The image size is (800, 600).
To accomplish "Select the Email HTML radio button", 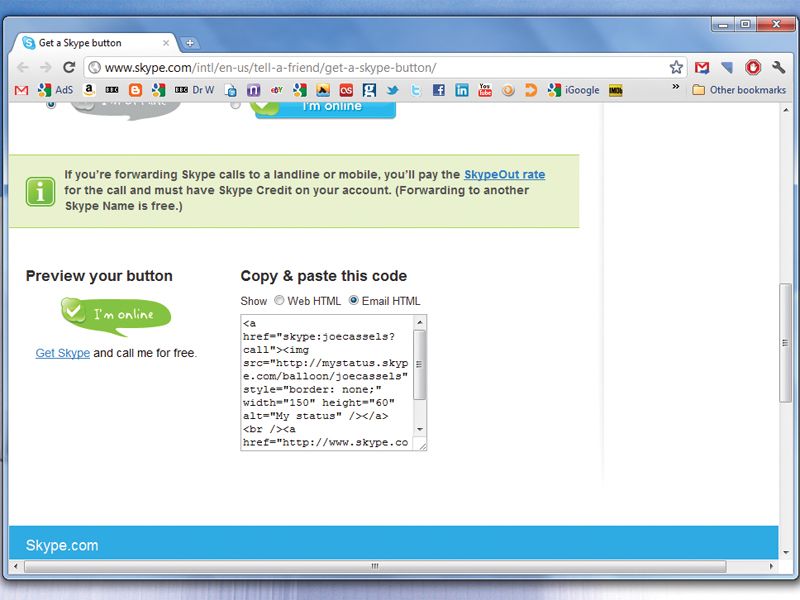I will 353,301.
